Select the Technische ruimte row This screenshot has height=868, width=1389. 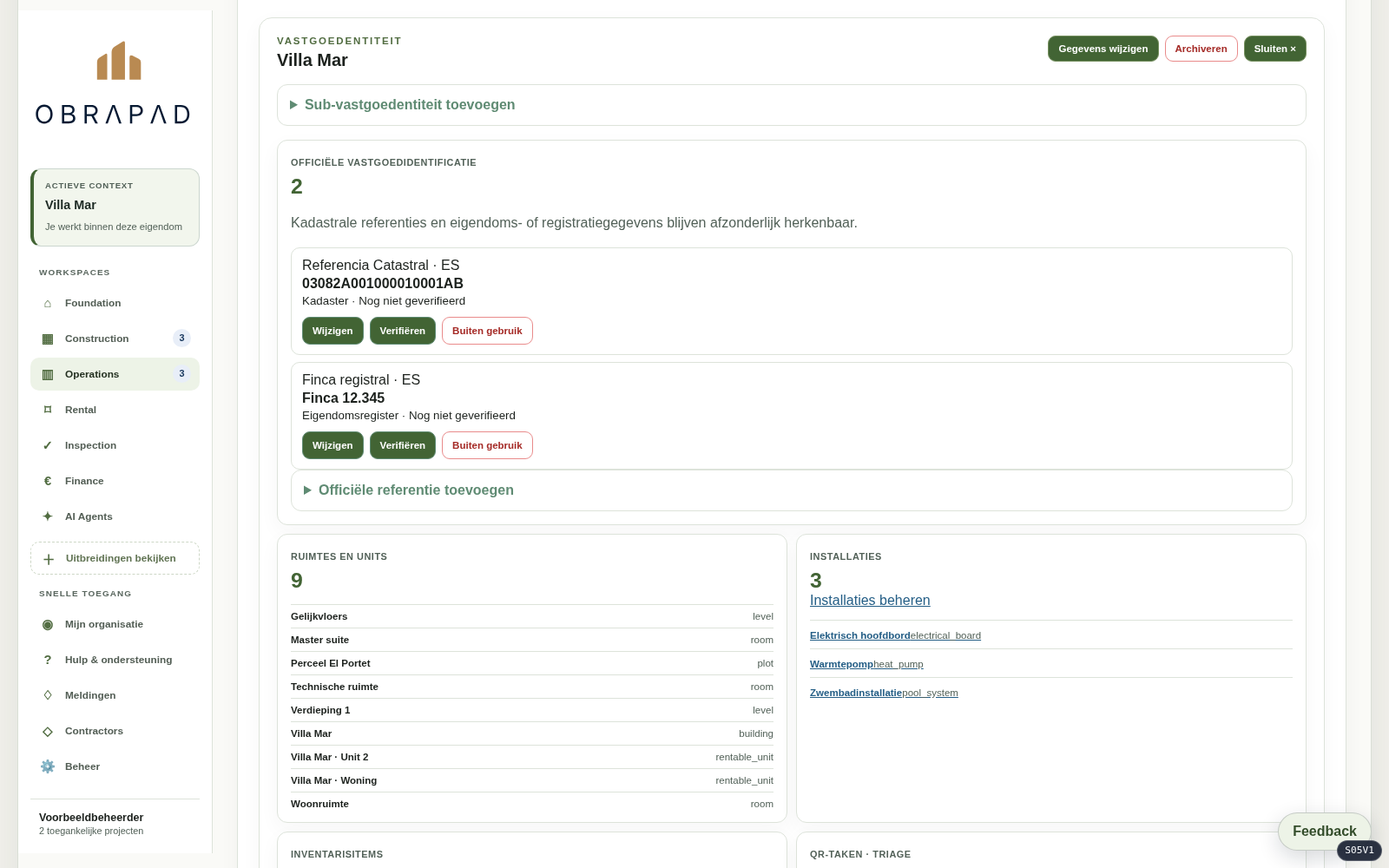pyautogui.click(x=532, y=687)
